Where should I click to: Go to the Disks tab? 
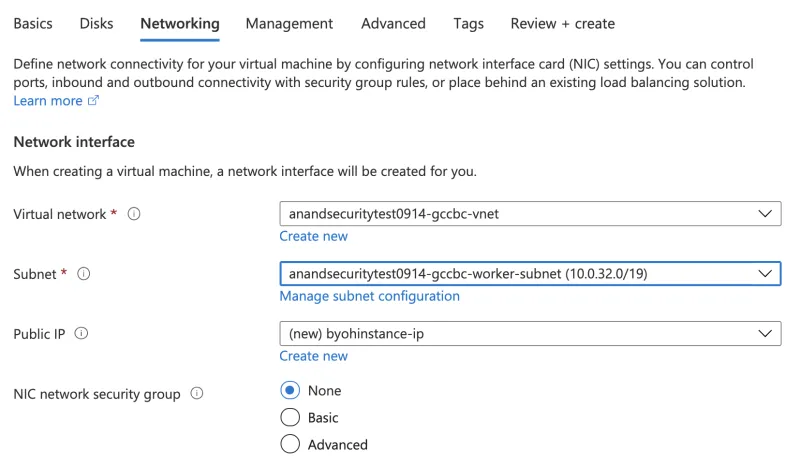coord(96,23)
